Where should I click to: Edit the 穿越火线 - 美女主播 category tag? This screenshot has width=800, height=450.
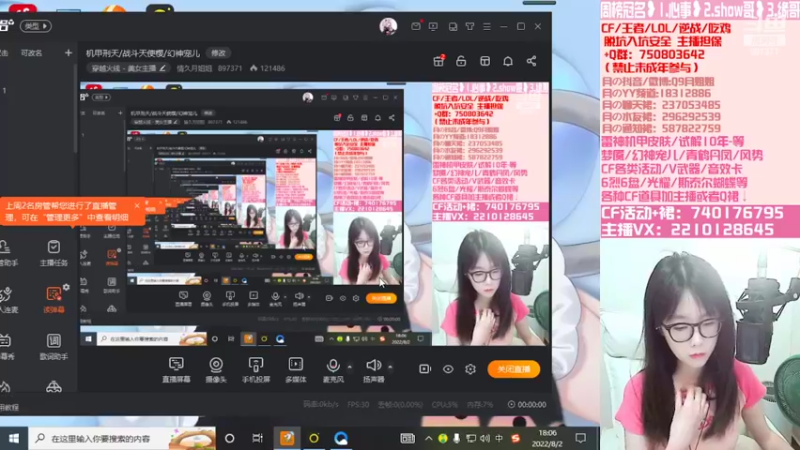click(x=128, y=68)
